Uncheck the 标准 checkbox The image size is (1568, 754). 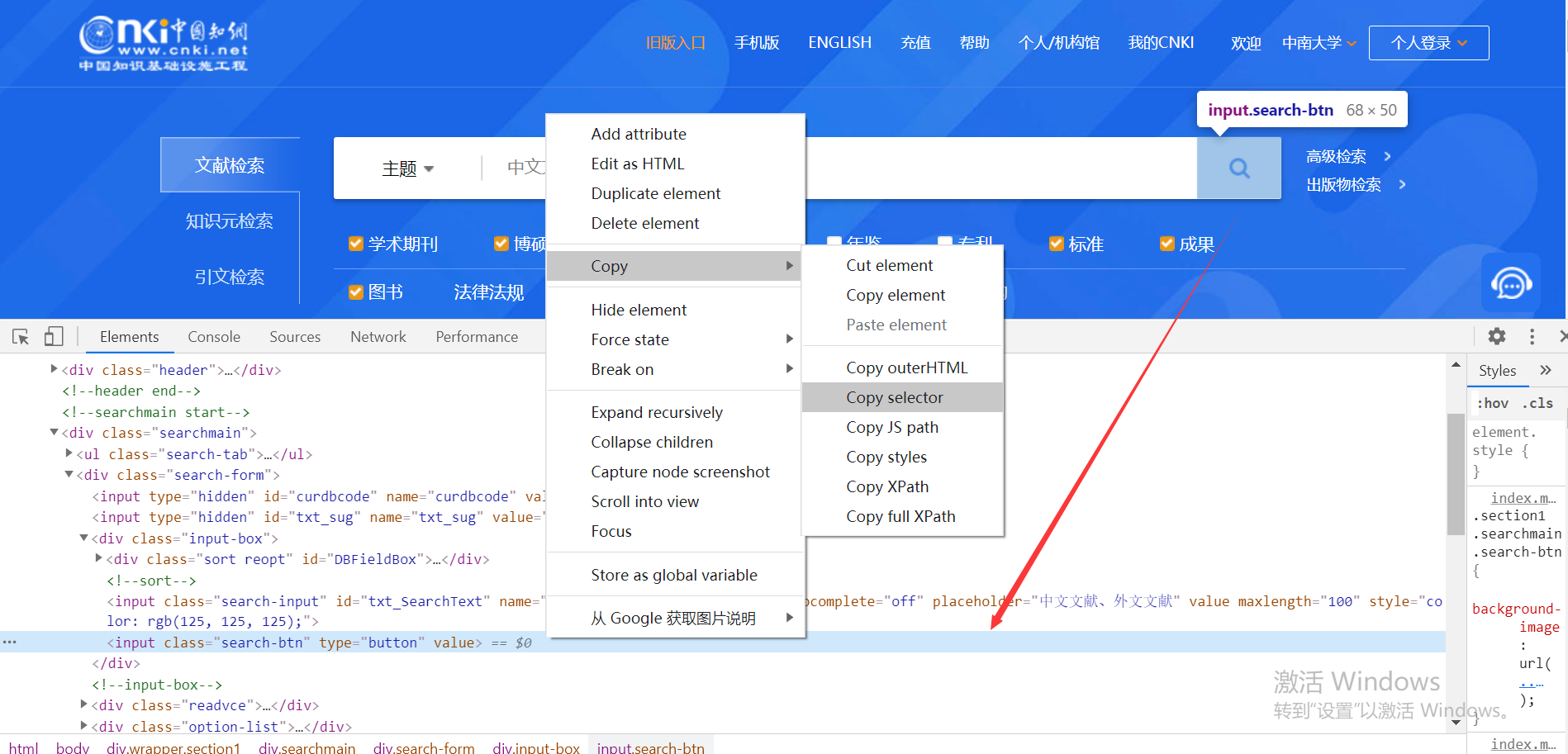point(1056,243)
